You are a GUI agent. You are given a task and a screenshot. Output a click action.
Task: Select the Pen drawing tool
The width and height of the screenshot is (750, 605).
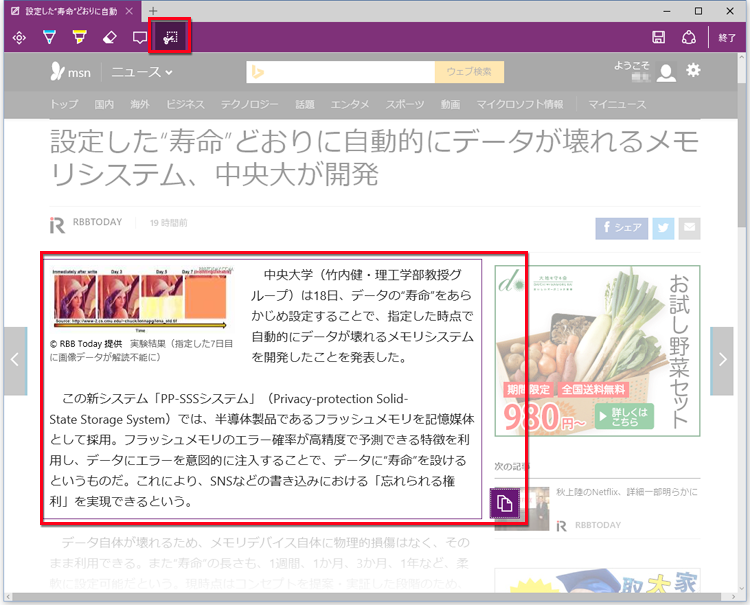(x=49, y=38)
